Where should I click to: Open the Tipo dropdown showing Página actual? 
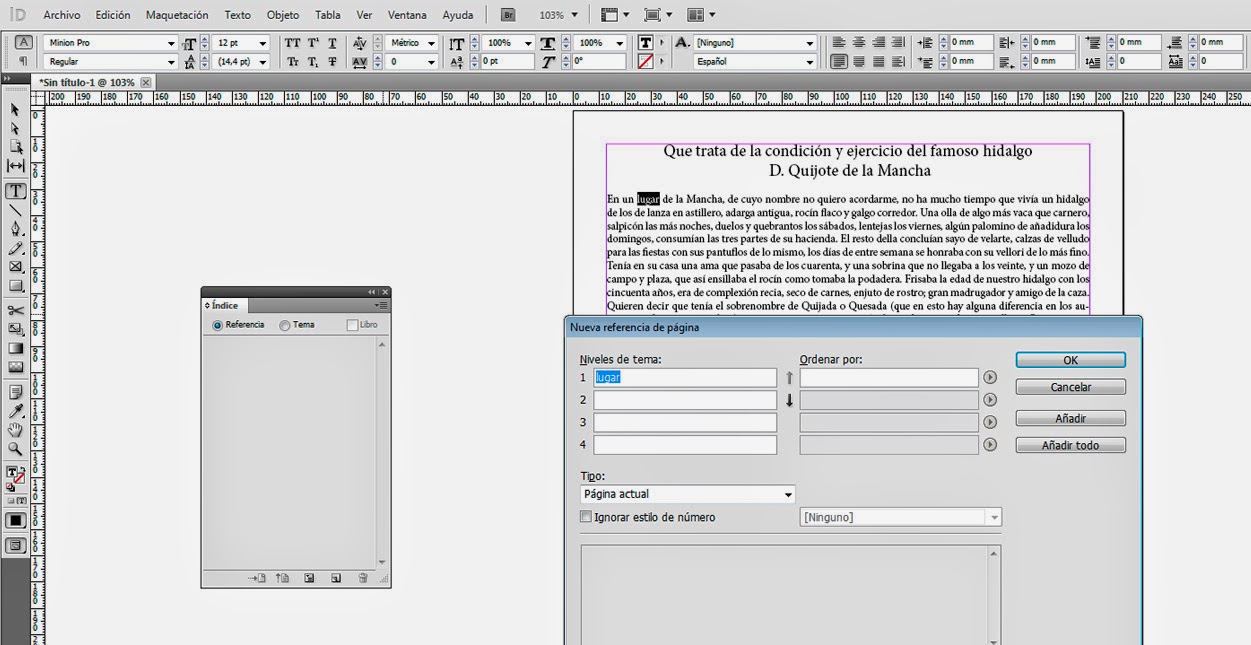pyautogui.click(x=686, y=494)
